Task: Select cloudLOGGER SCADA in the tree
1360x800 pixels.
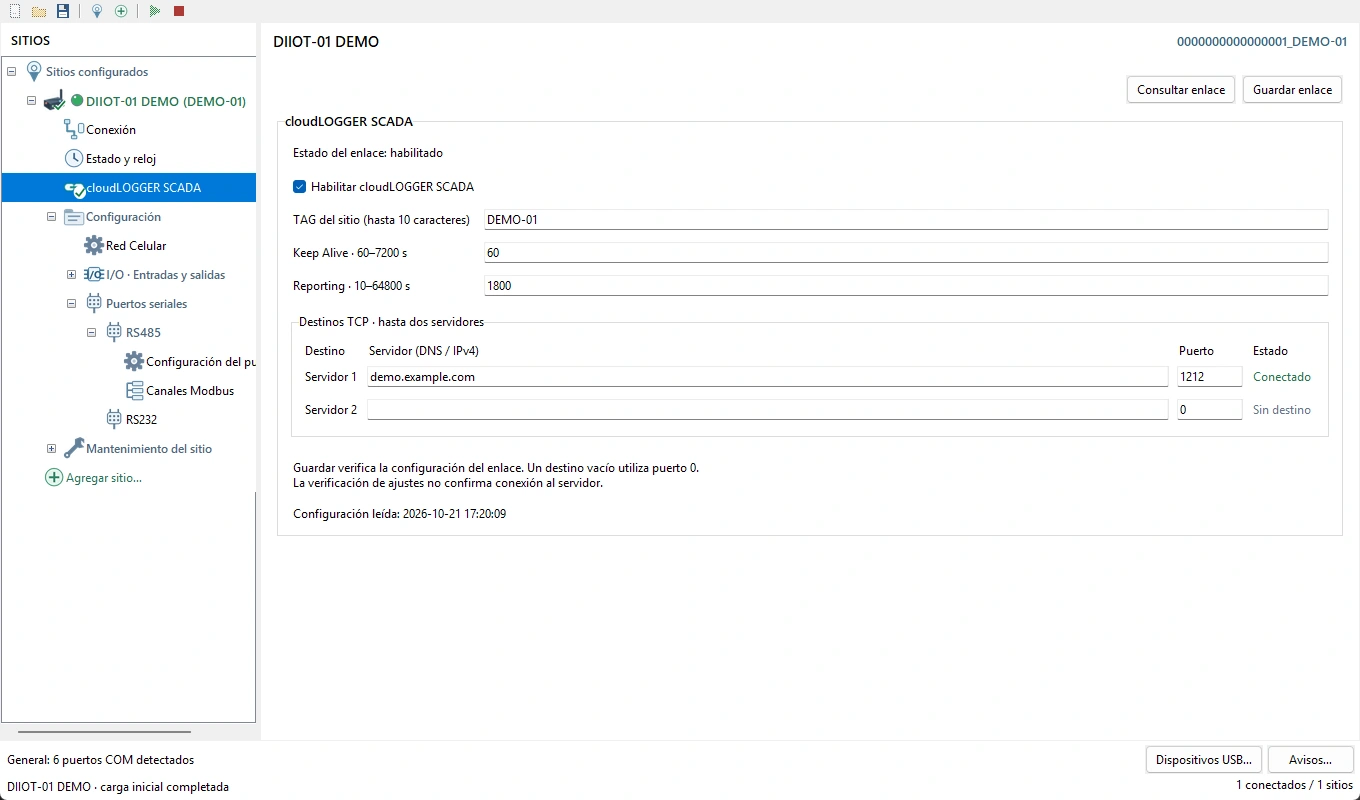Action: click(128, 187)
